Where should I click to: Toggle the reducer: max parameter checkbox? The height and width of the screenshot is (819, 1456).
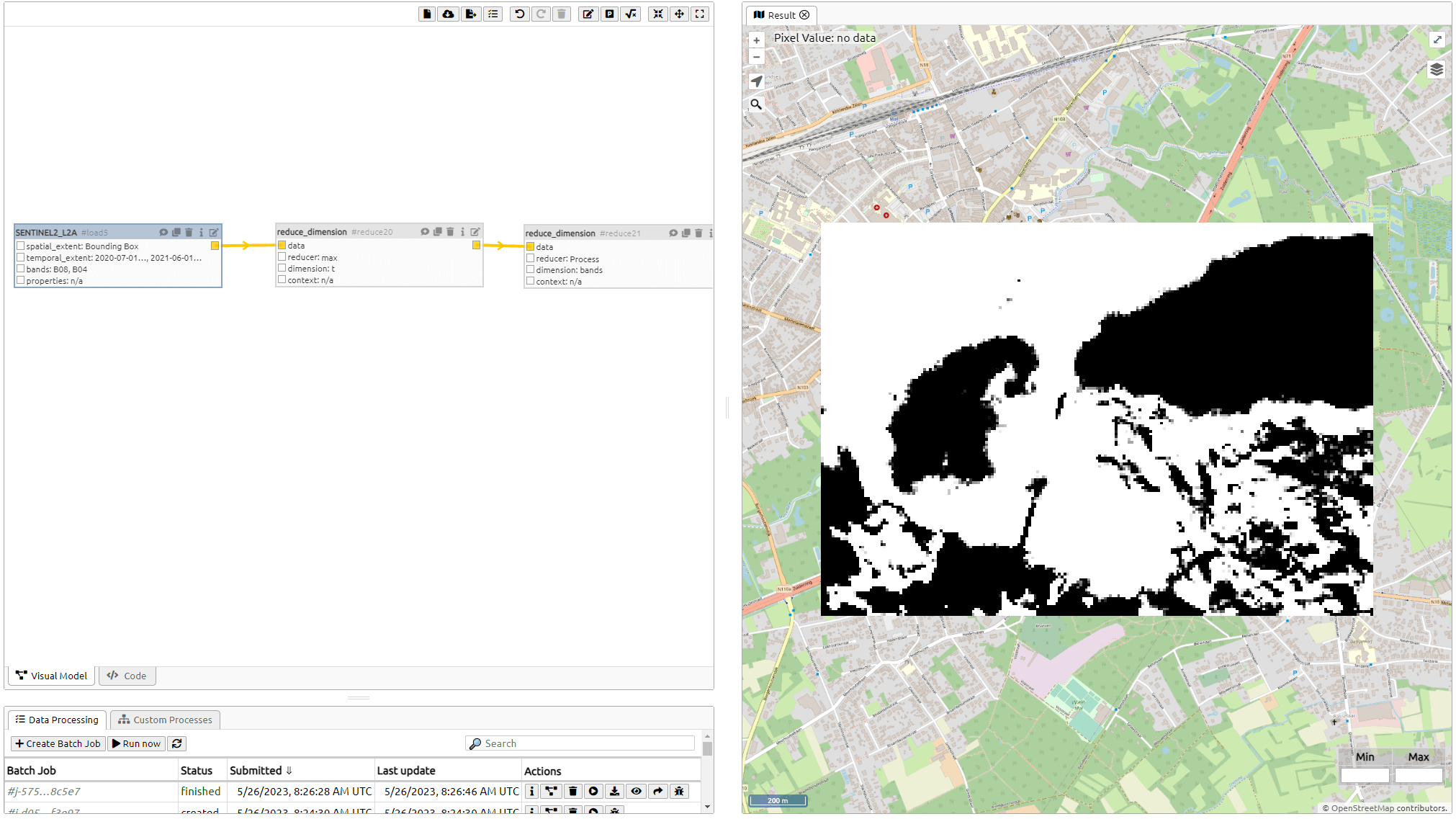(282, 257)
